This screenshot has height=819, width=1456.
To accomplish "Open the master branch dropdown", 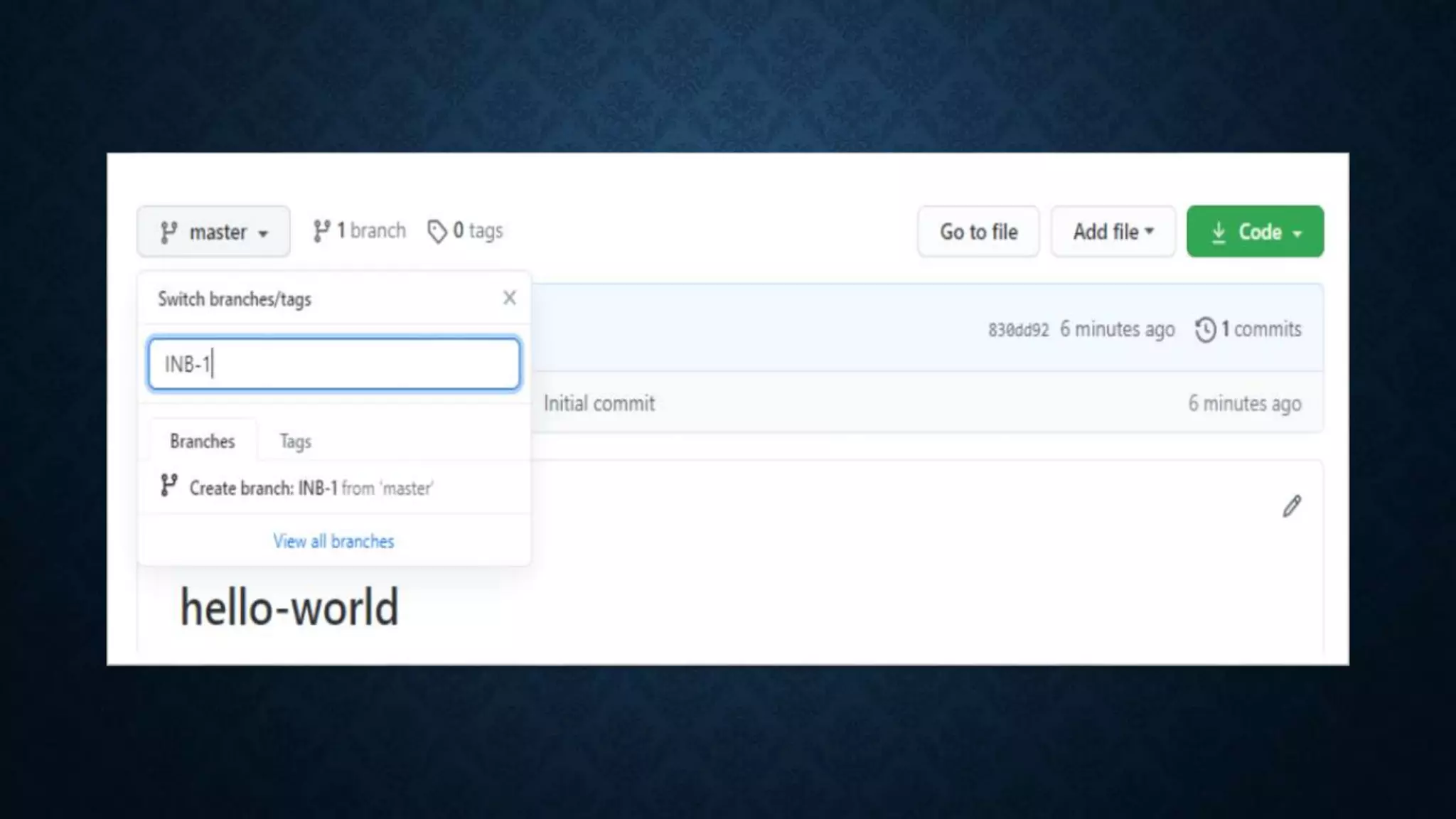I will pos(213,232).
